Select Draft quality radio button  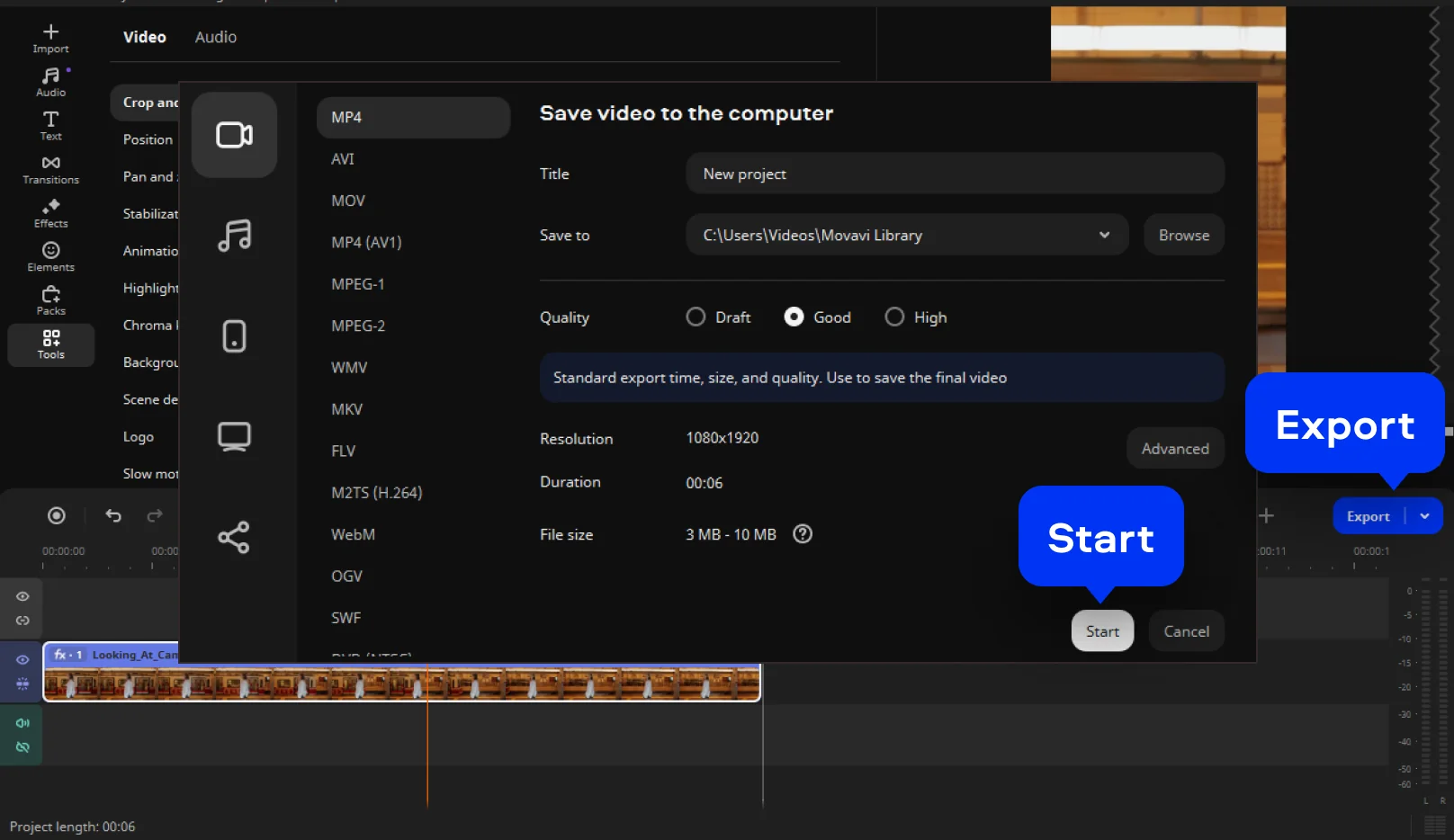[696, 317]
